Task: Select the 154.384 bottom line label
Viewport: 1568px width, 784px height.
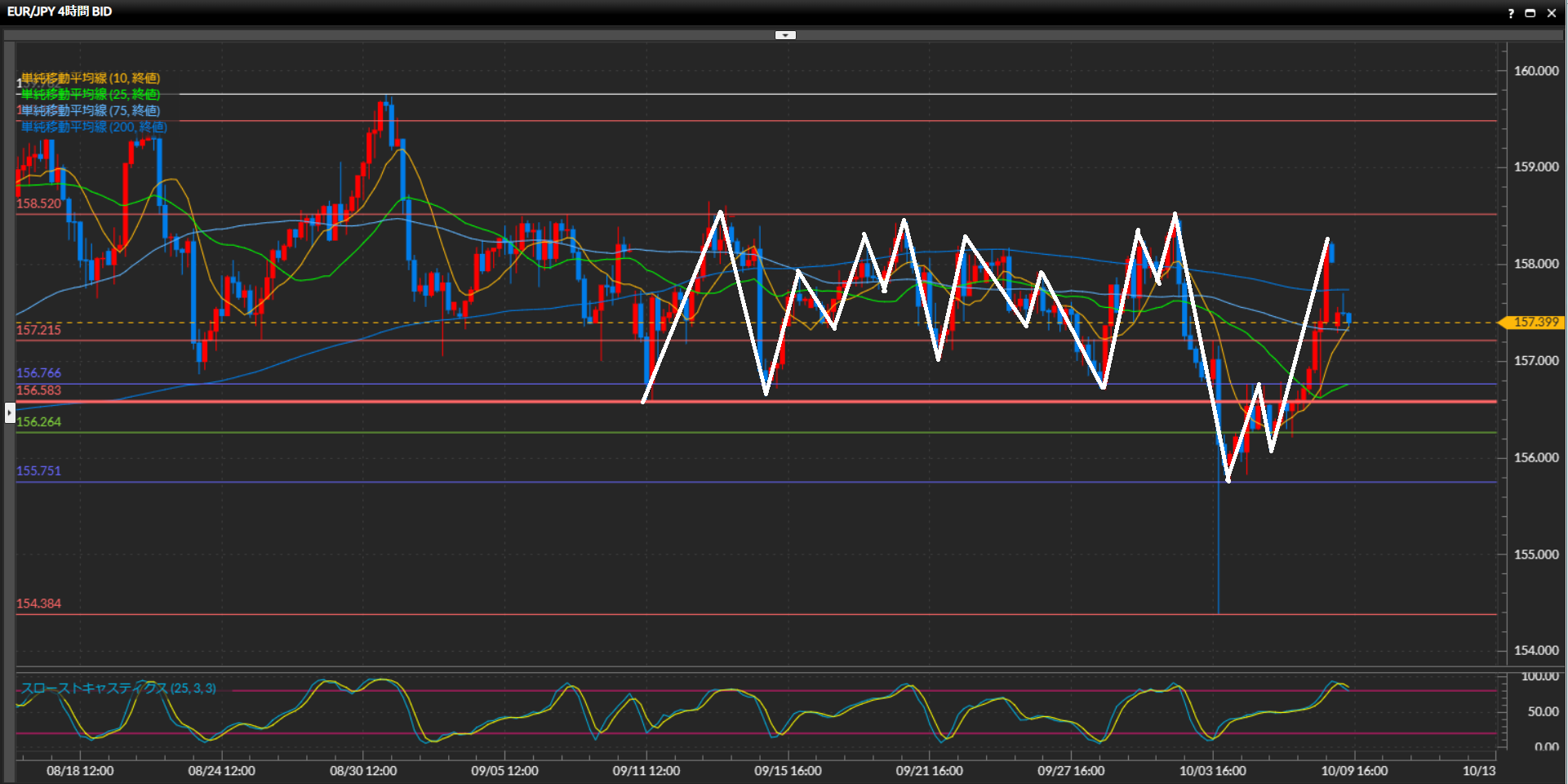Action: tap(38, 604)
